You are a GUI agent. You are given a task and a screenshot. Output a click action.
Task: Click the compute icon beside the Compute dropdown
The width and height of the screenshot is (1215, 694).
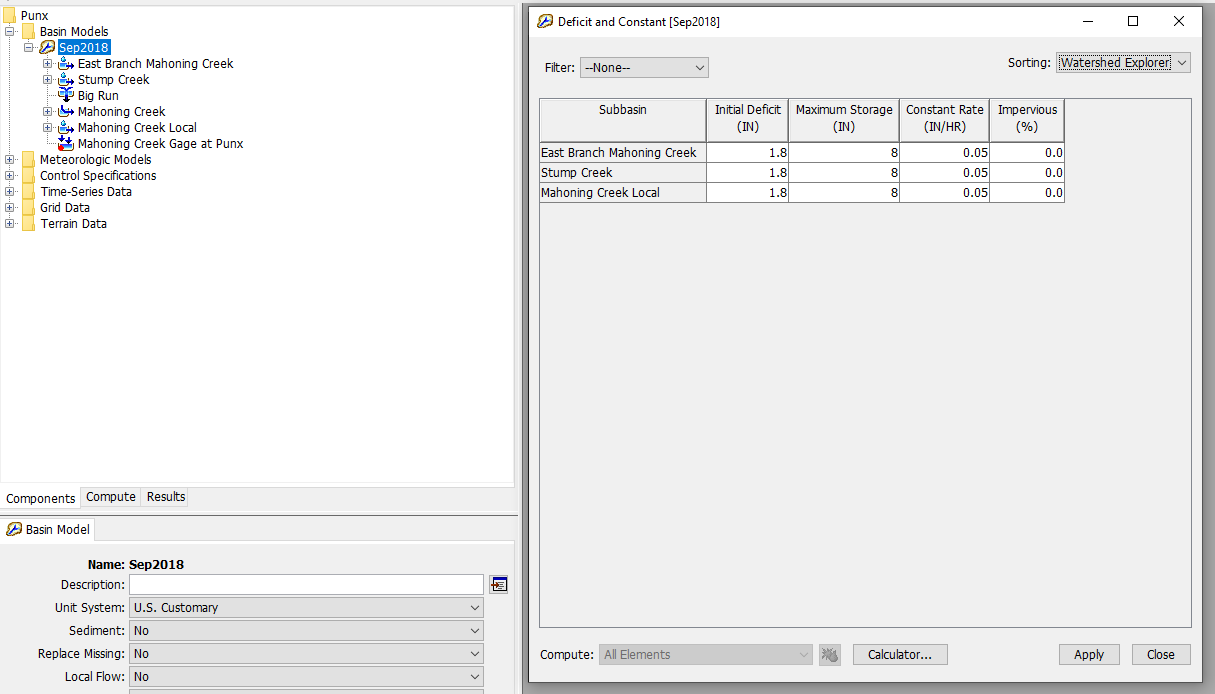click(x=830, y=654)
